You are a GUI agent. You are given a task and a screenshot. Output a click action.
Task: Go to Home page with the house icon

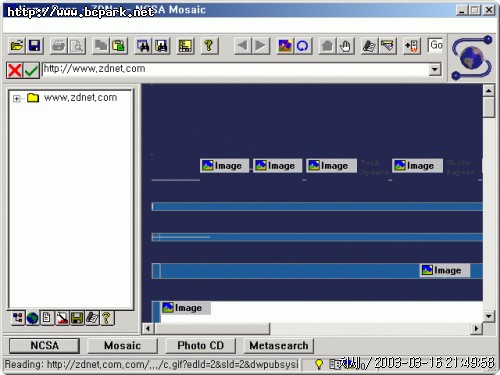pyautogui.click(x=327, y=46)
